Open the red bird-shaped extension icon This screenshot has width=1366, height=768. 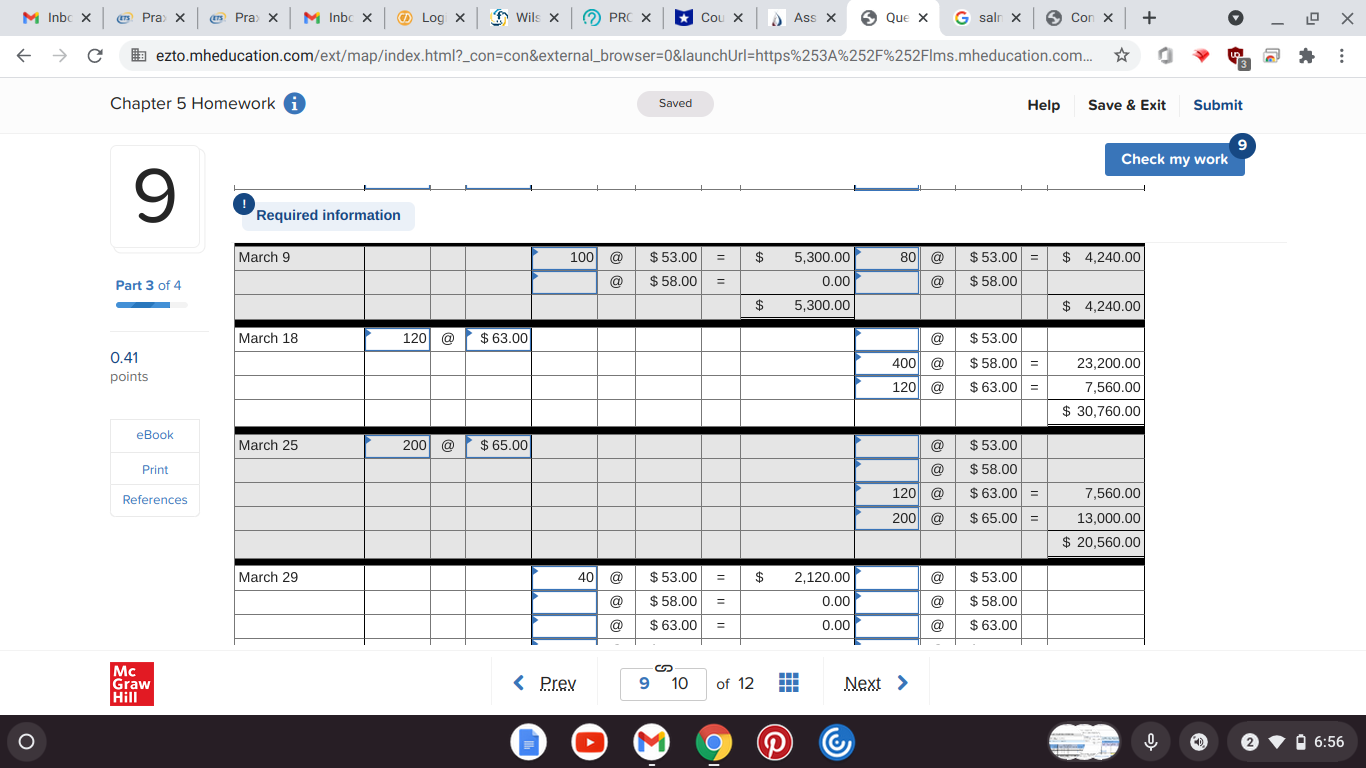pos(1203,57)
